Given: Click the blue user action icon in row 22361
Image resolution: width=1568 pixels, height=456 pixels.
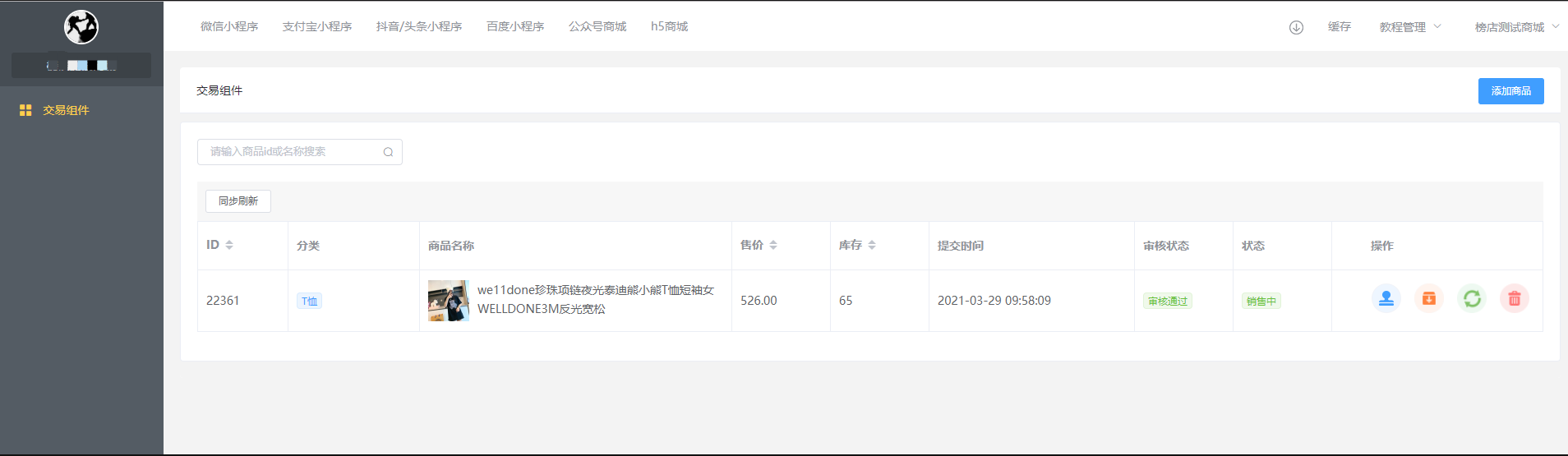Looking at the screenshot, I should click(x=1386, y=298).
